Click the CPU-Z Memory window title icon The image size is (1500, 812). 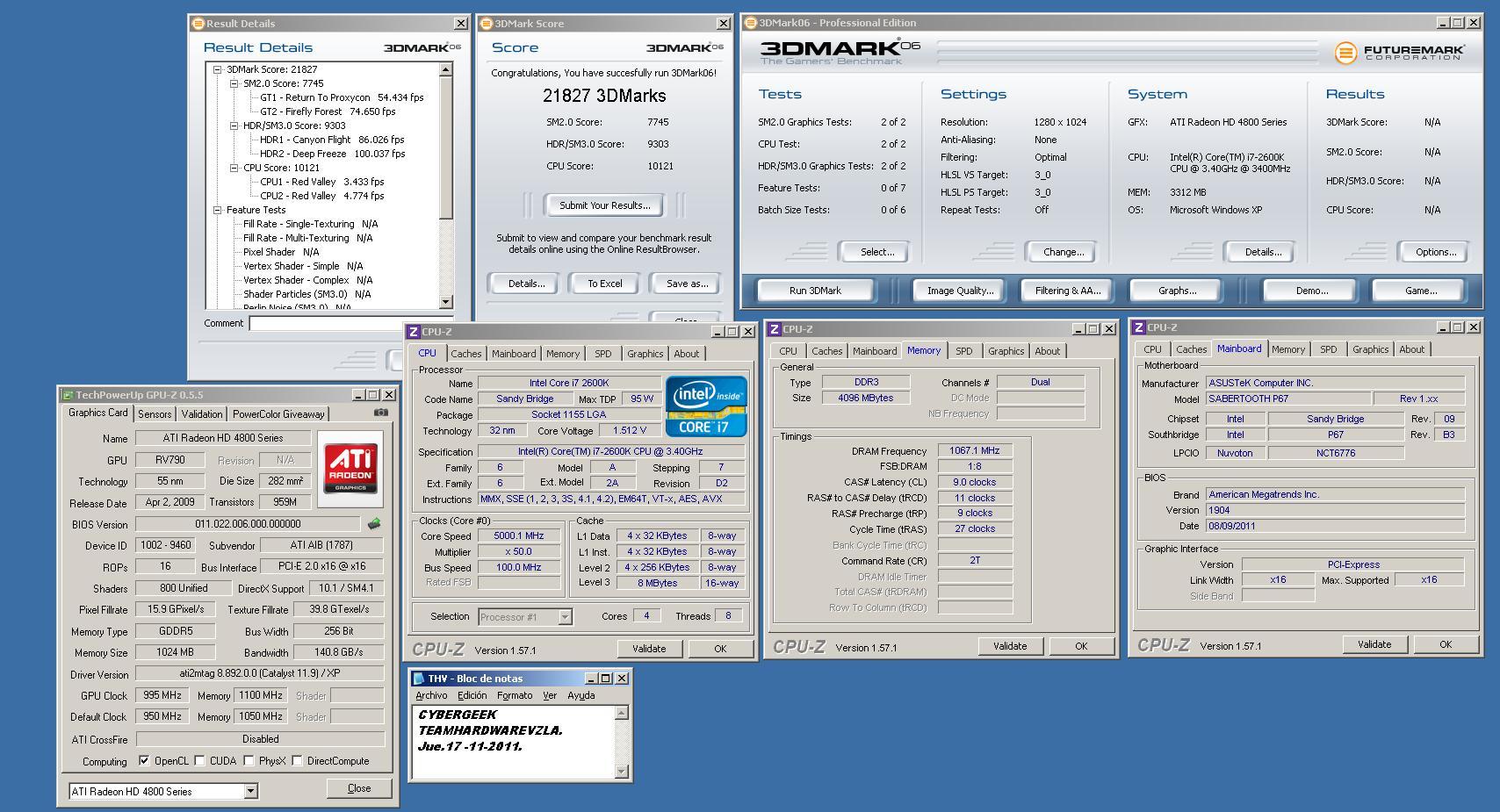(775, 329)
